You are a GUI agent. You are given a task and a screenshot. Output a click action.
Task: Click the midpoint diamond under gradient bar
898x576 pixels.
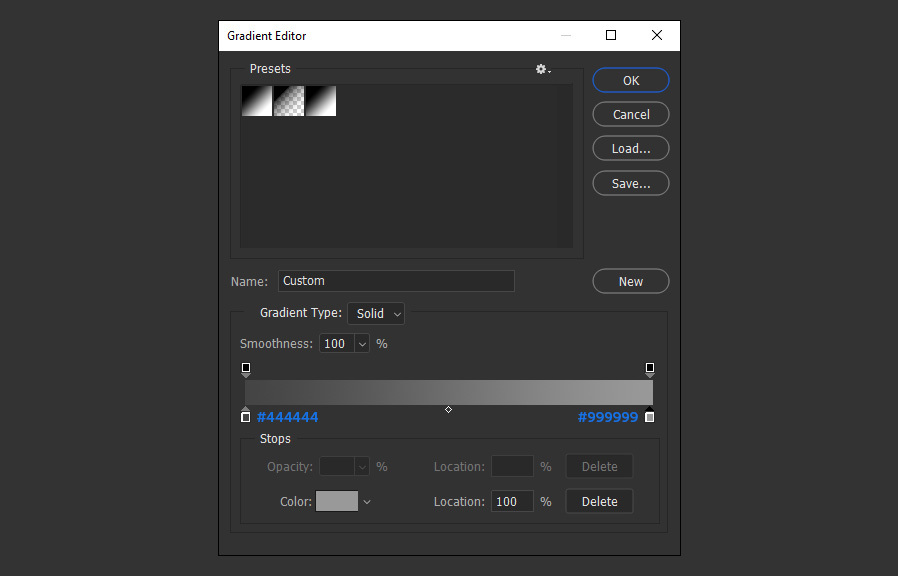(448, 409)
